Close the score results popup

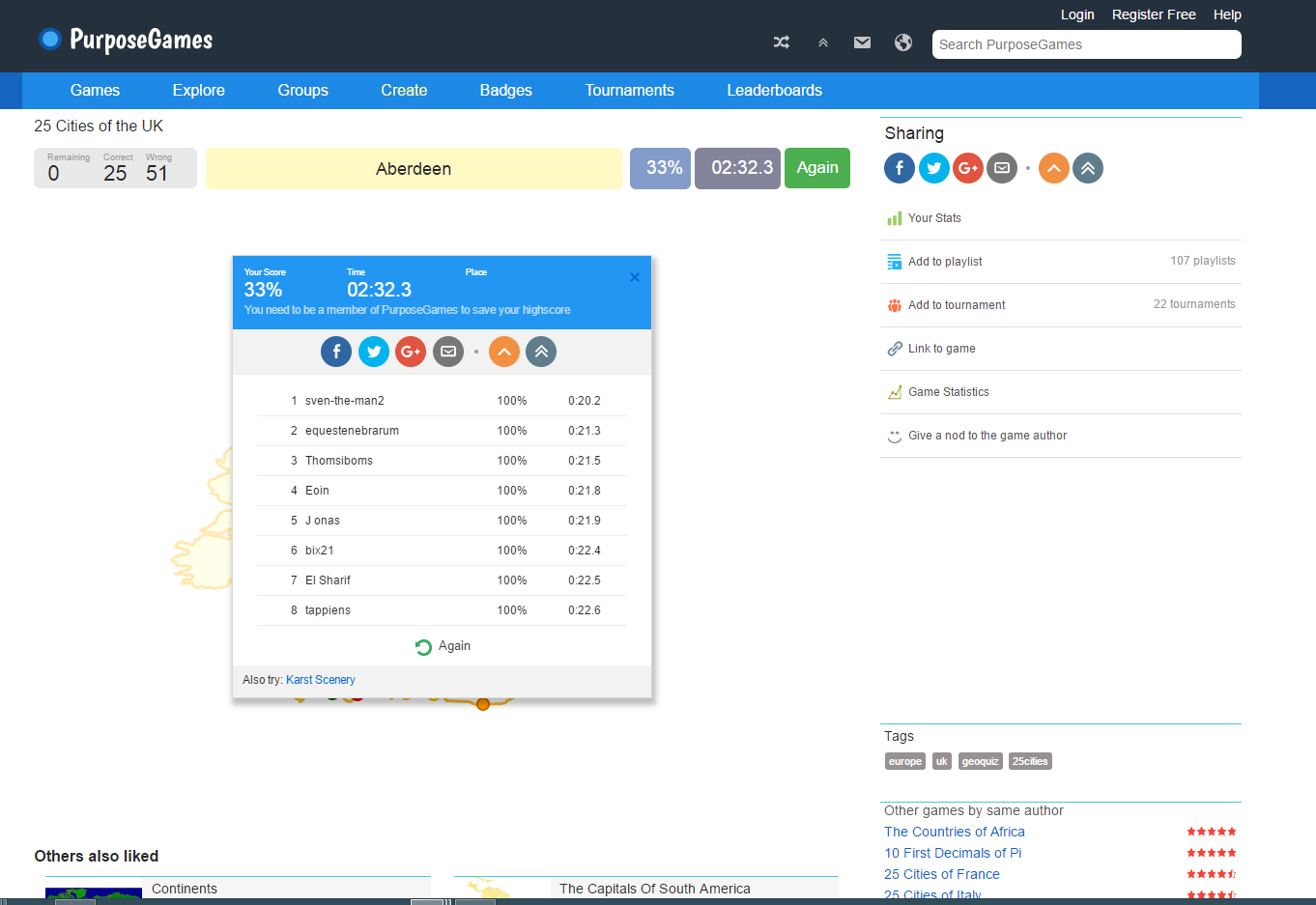(635, 277)
